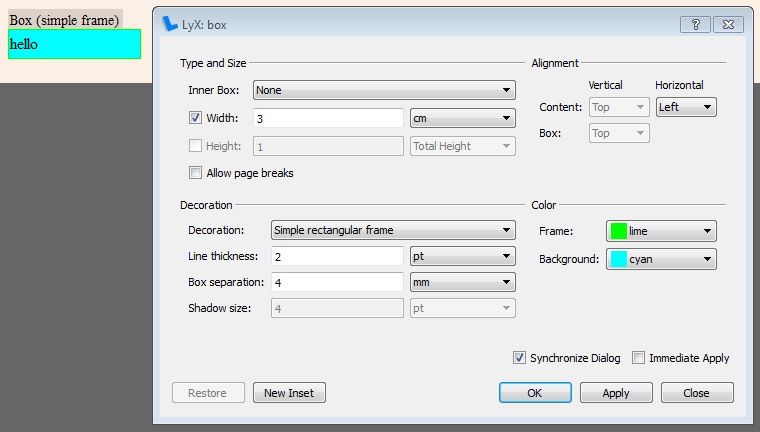760x432 pixels.
Task: Open the Inner Box dropdown
Action: click(x=384, y=90)
